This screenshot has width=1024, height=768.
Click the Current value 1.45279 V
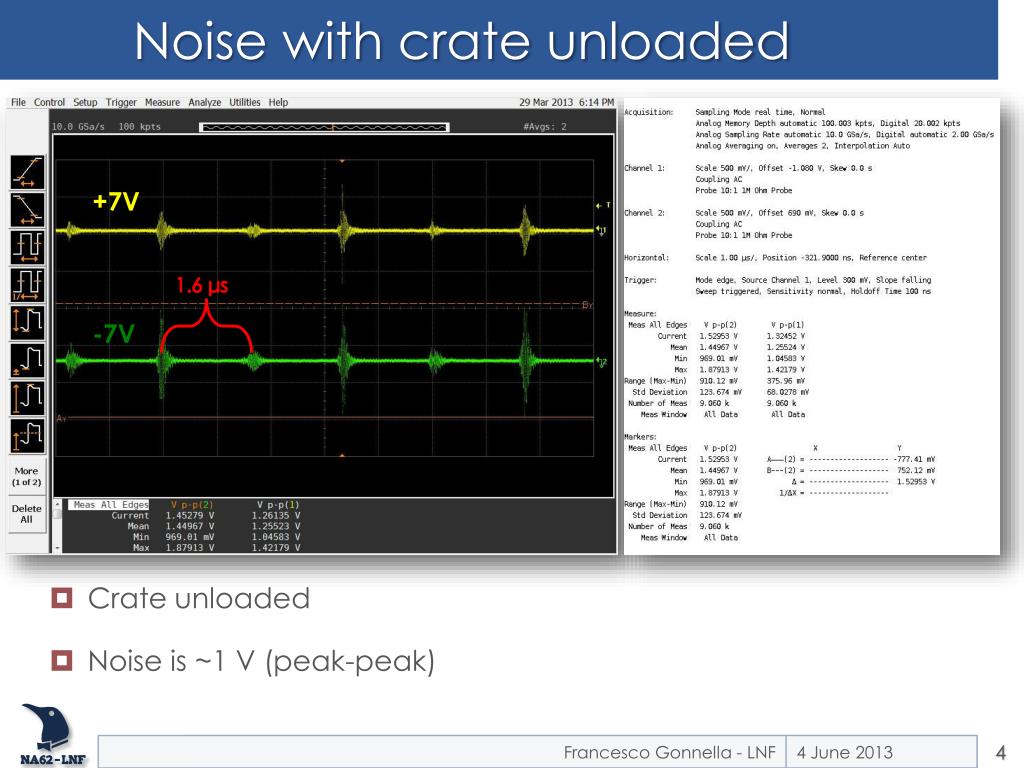pyautogui.click(x=189, y=515)
